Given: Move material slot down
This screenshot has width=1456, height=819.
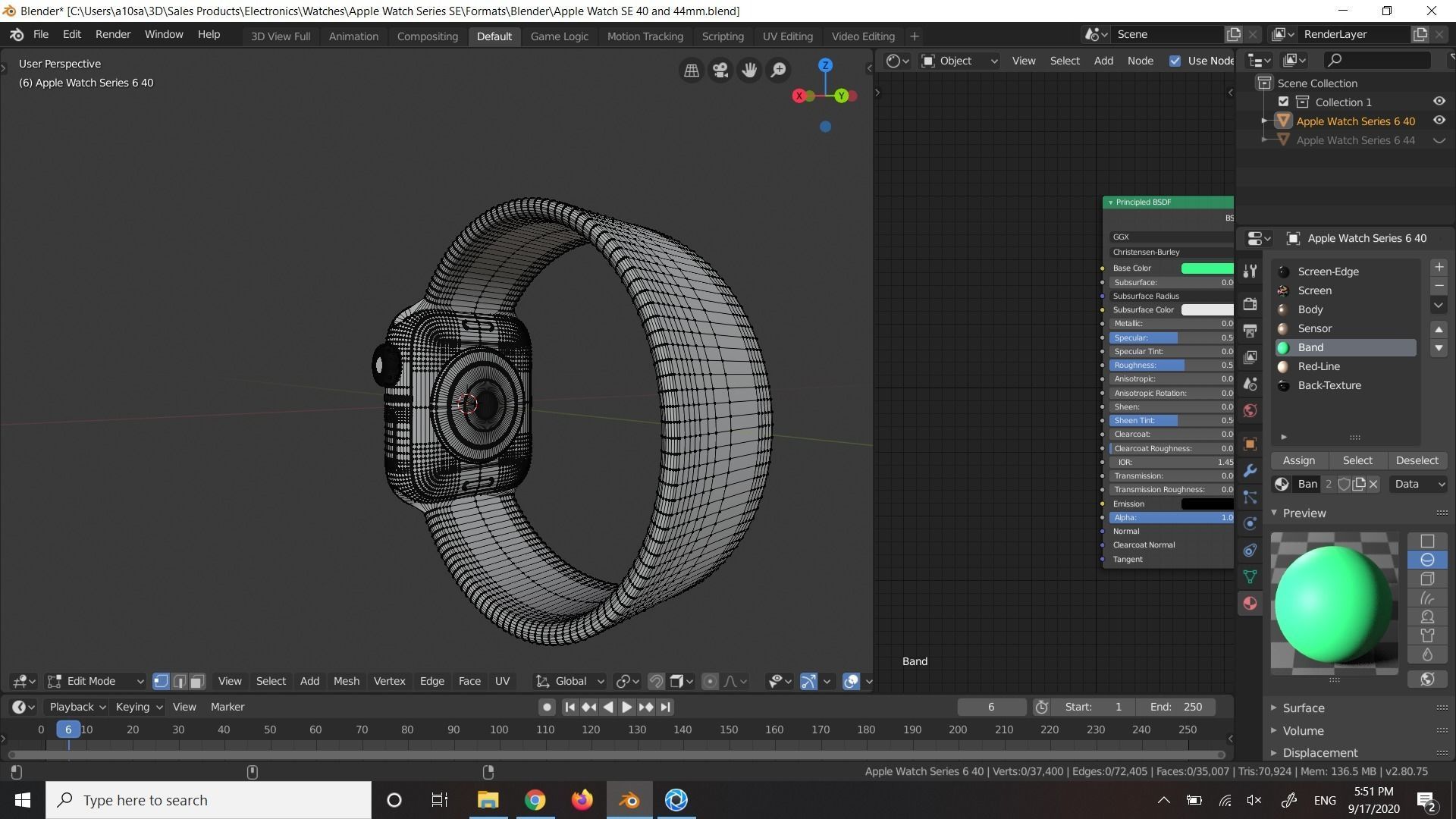Looking at the screenshot, I should [x=1439, y=348].
